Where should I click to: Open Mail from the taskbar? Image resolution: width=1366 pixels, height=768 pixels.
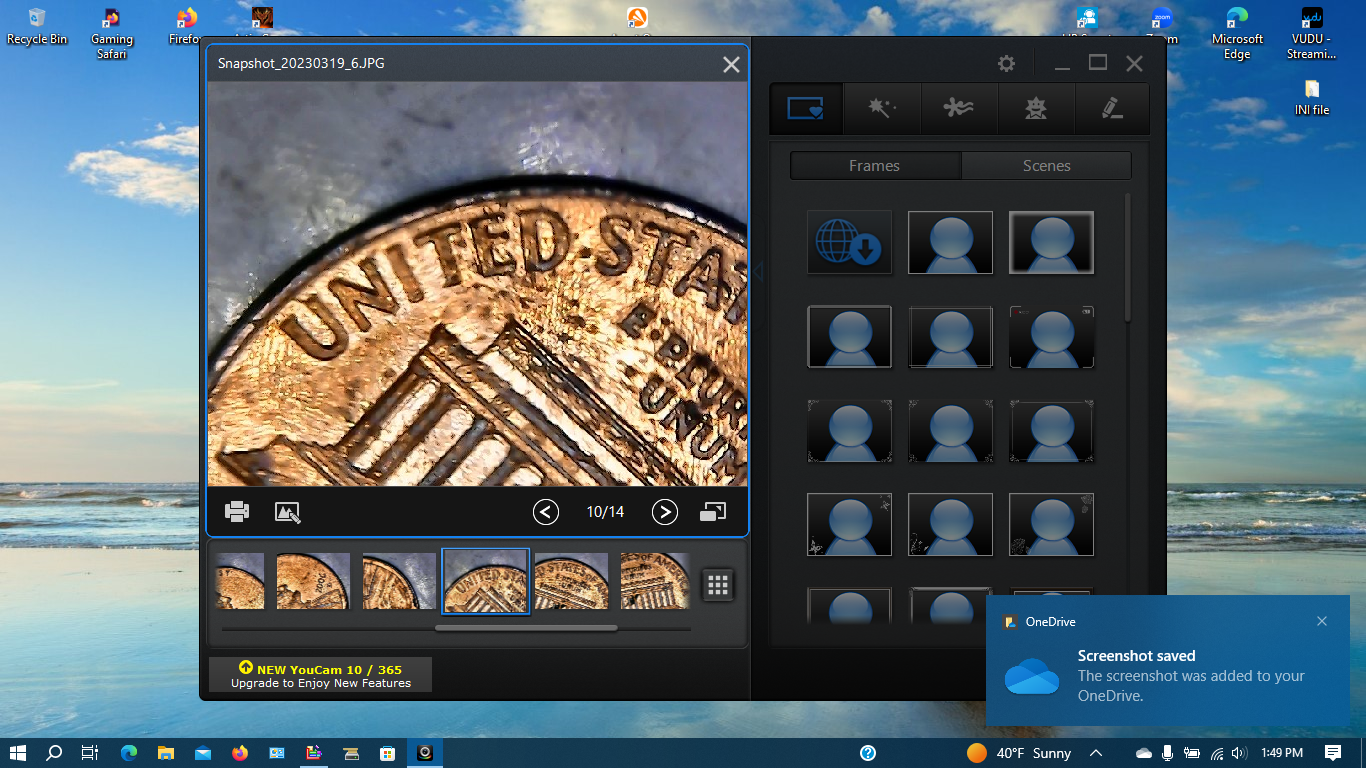[203, 753]
